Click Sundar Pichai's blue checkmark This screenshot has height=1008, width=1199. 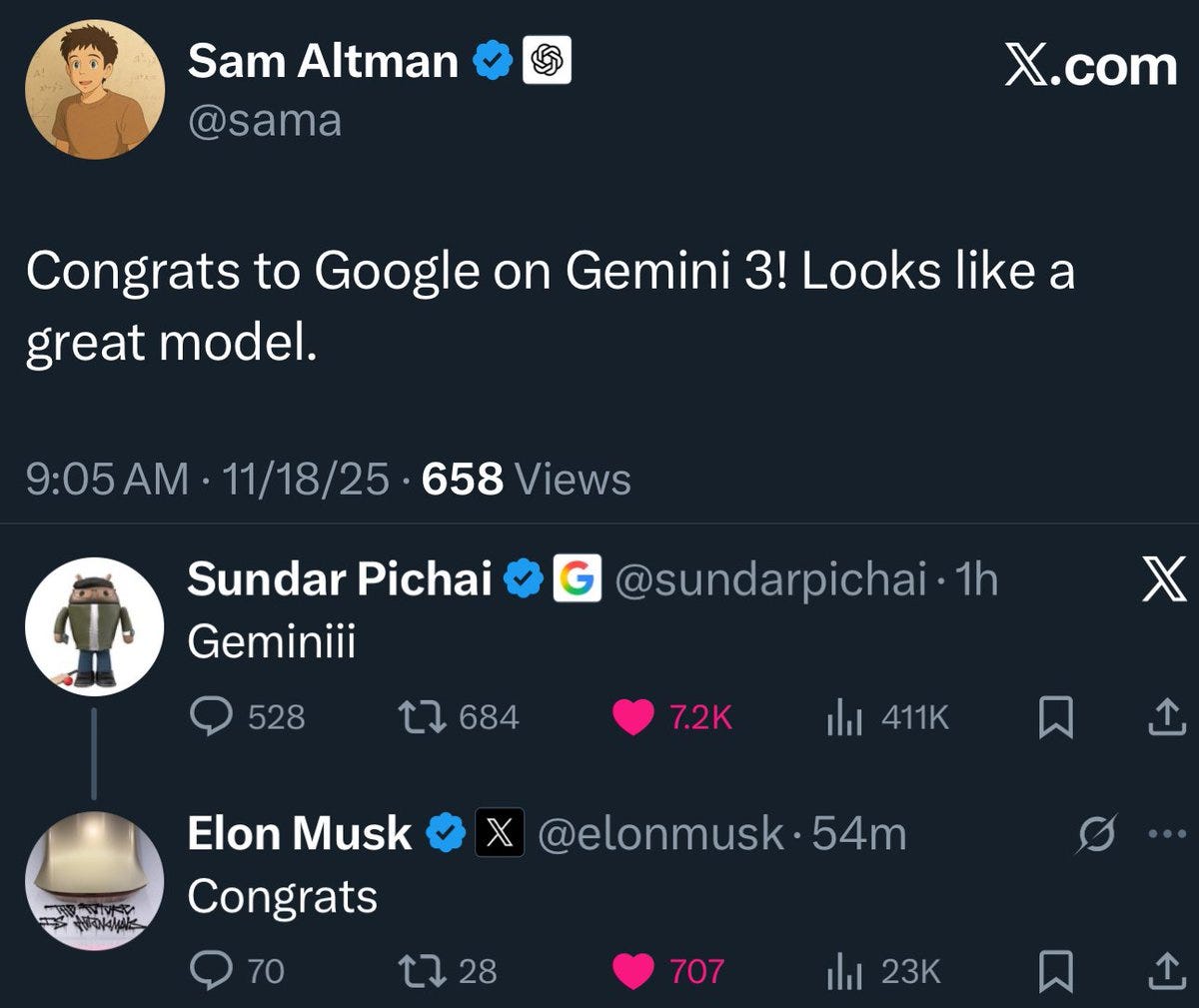point(524,576)
